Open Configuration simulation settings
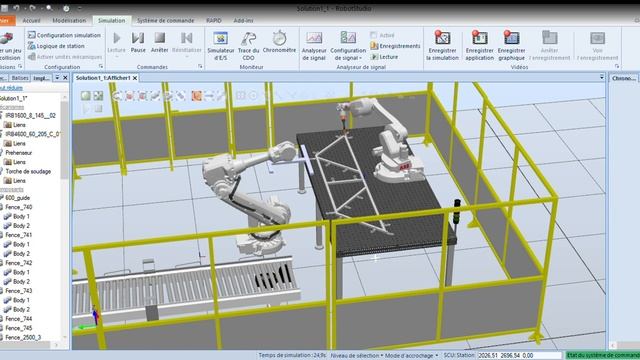The image size is (640, 360). point(64,35)
